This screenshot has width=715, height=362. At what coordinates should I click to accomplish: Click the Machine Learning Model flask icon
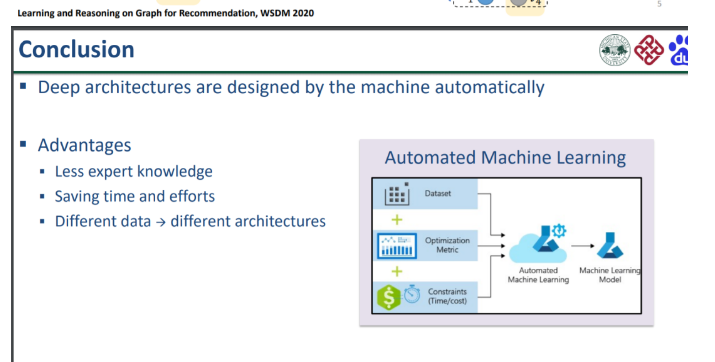pyautogui.click(x=610, y=246)
